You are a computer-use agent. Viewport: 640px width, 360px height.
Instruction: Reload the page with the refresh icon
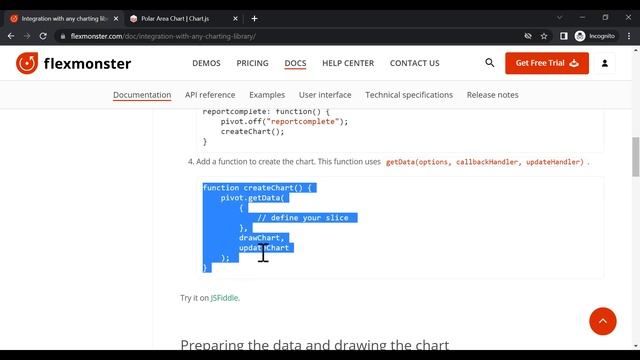(x=43, y=36)
